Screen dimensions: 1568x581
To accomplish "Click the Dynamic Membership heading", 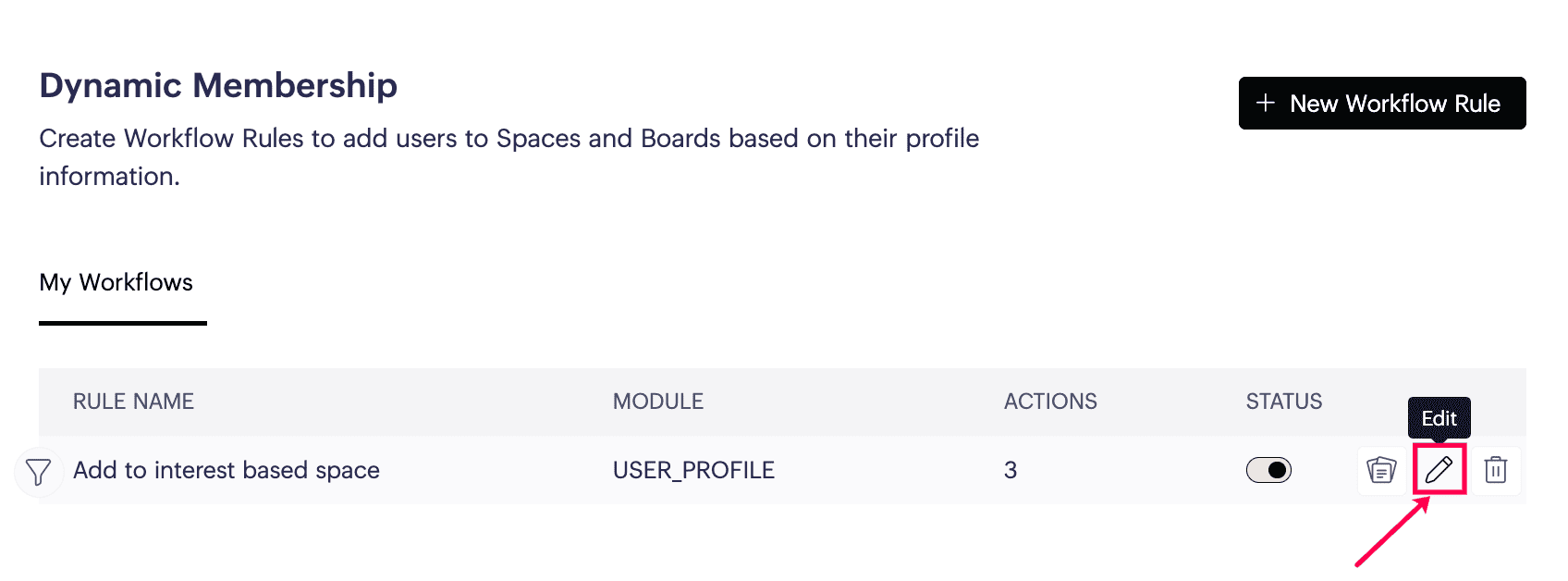I will [218, 85].
